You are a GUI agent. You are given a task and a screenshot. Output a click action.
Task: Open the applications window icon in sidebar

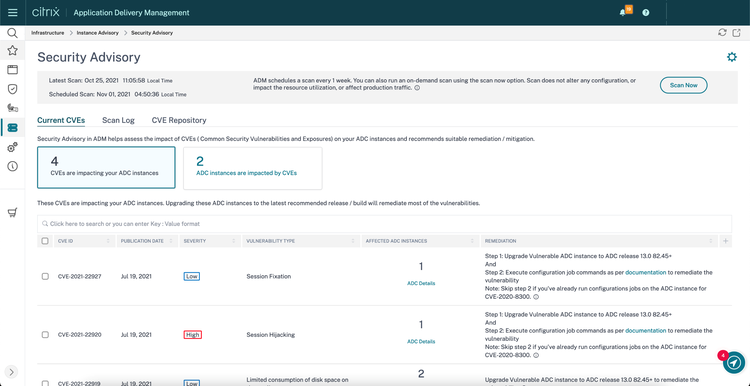click(12, 70)
